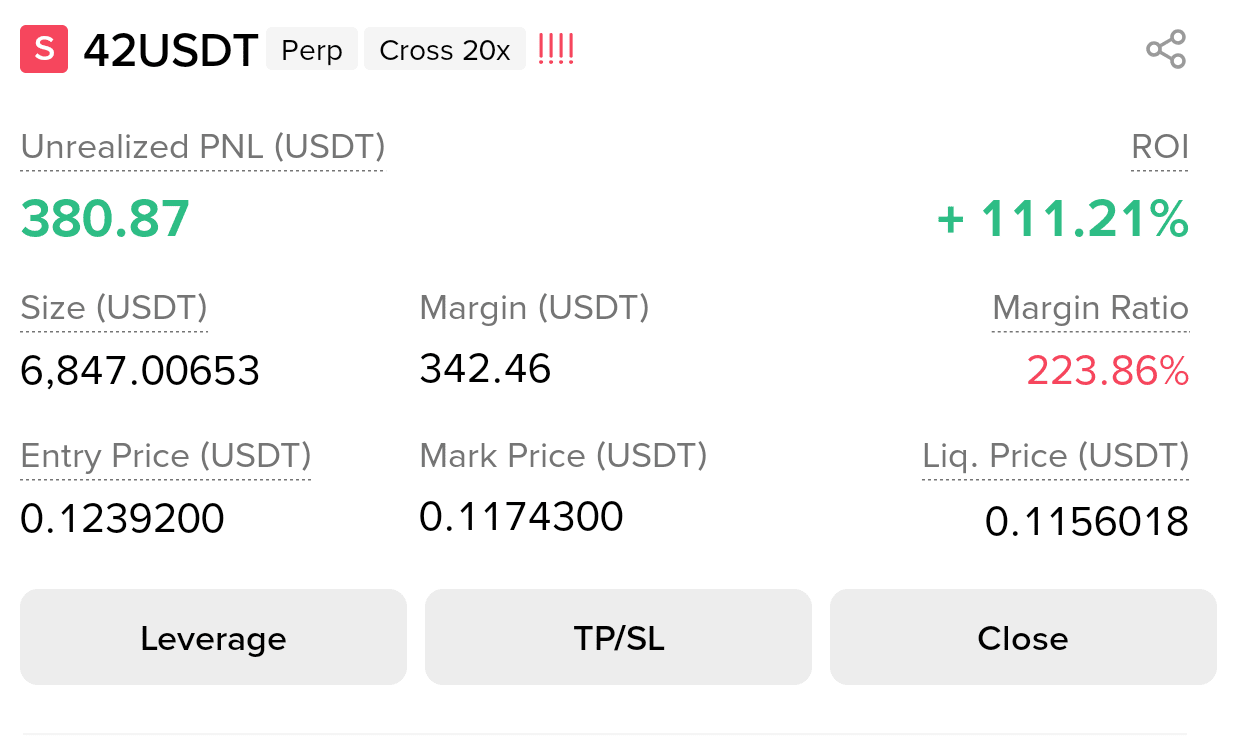
Task: Select the 223.86% margin ratio value
Action: [1108, 371]
